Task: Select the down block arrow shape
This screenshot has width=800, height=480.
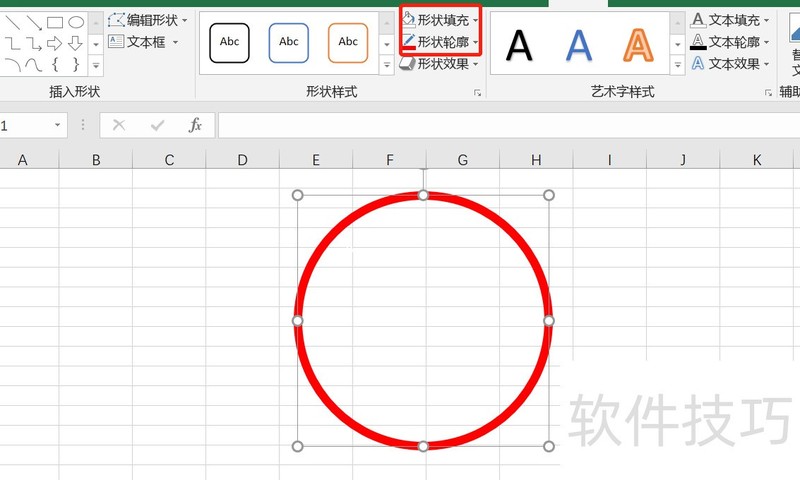Action: tap(76, 43)
